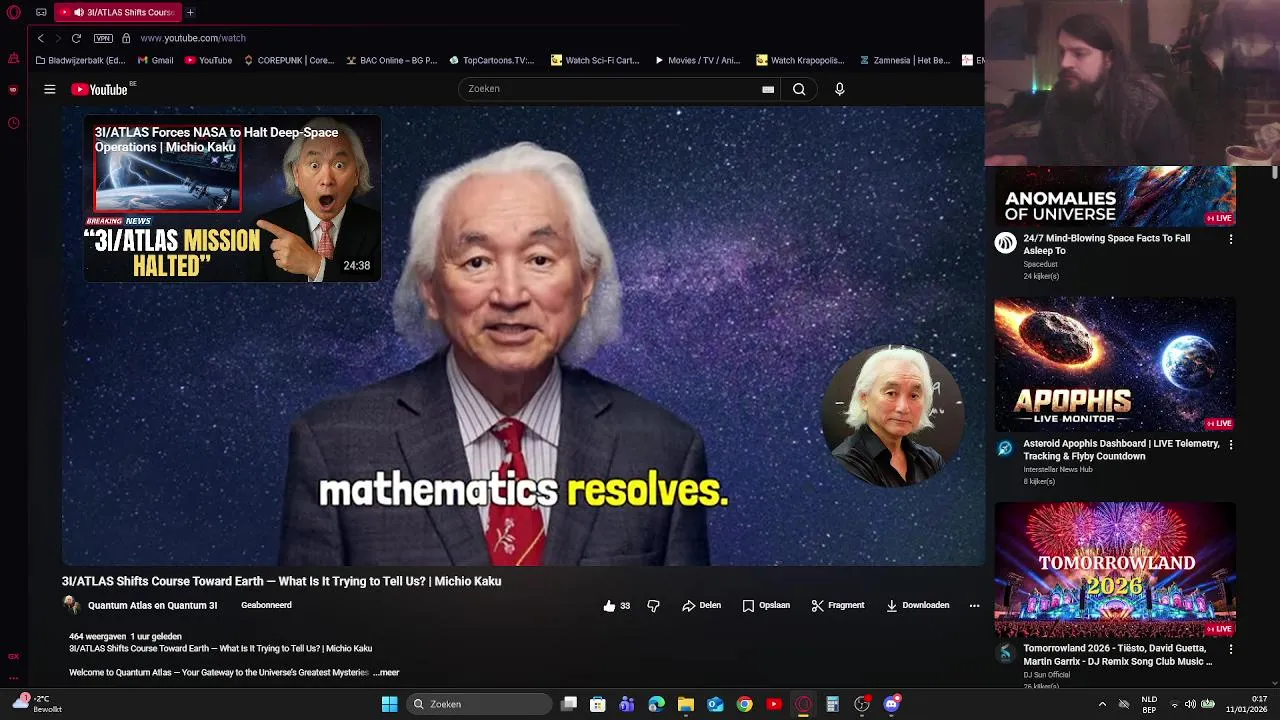
Task: Open the BAC Online bookmark
Action: 392,60
